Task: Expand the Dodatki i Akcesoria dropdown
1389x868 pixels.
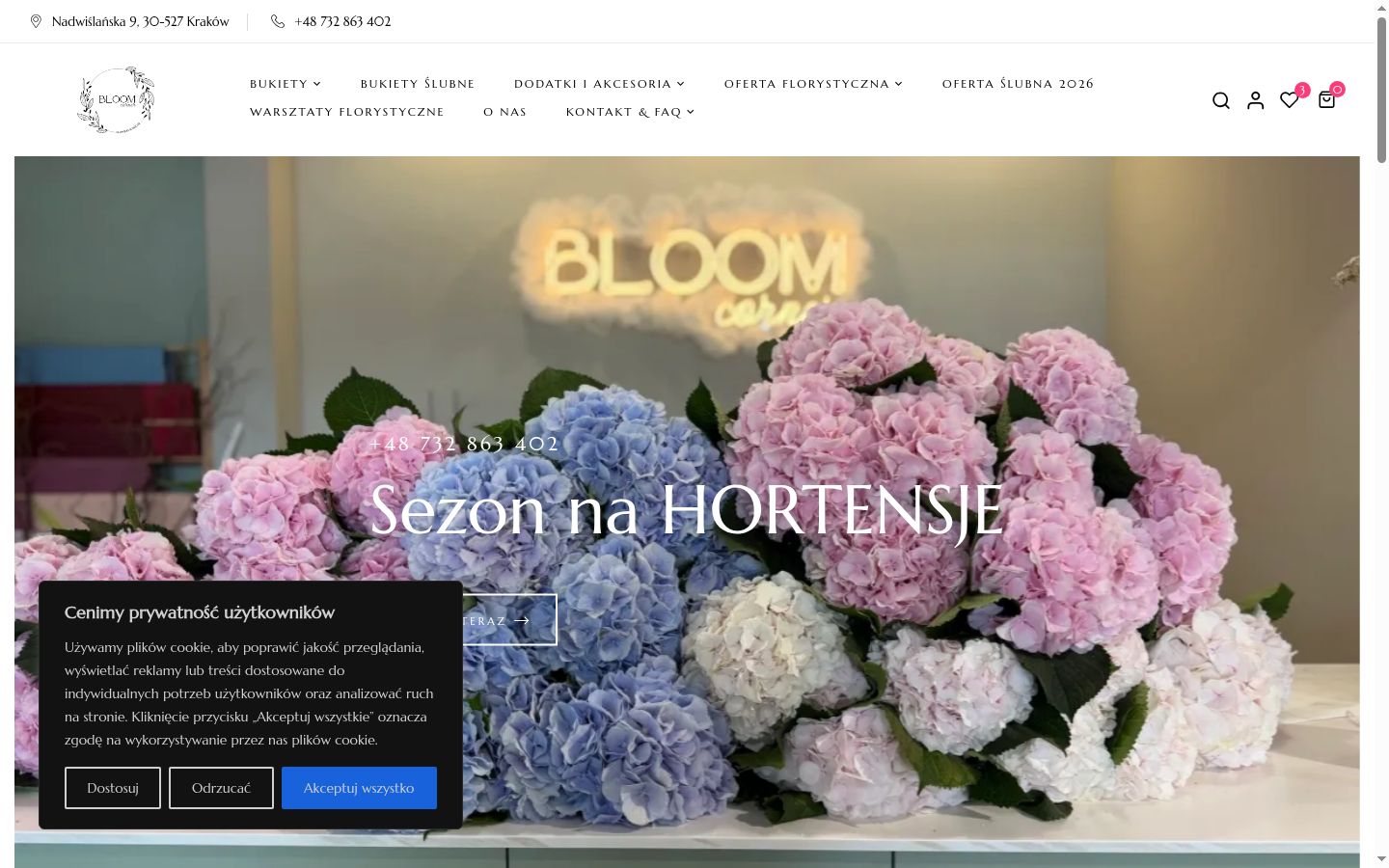Action: pos(599,84)
